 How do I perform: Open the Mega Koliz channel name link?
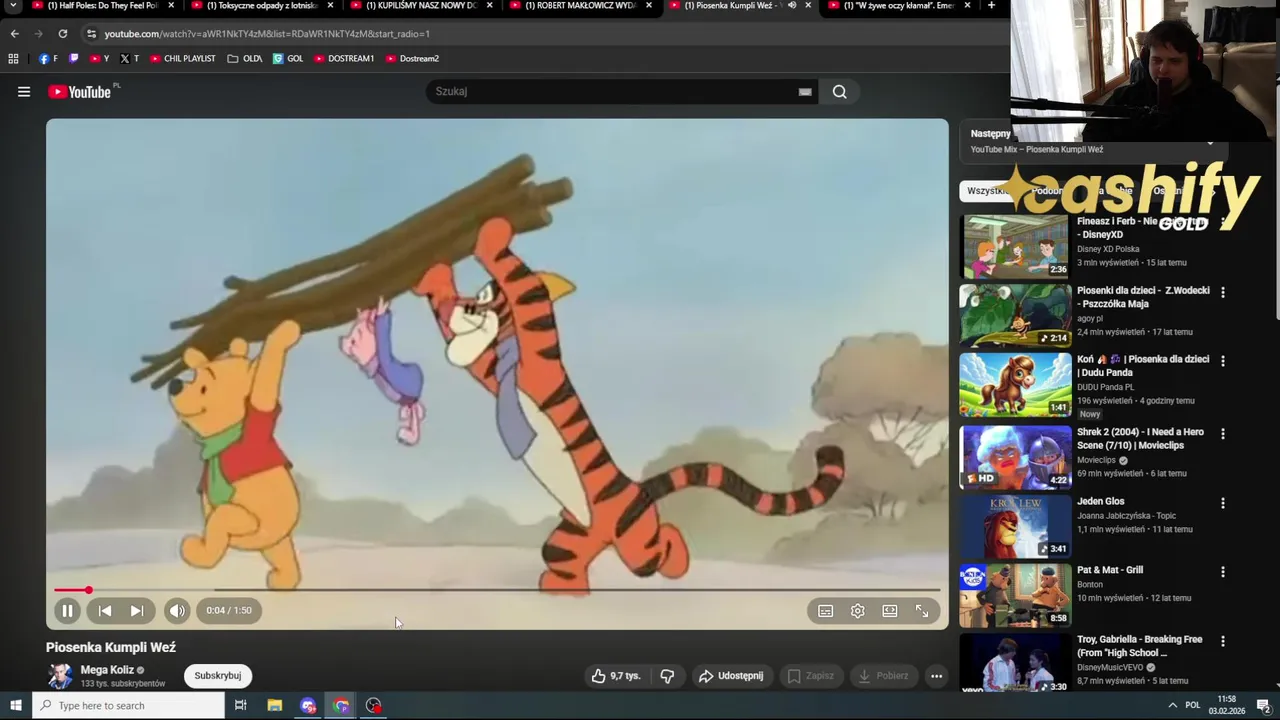click(107, 670)
